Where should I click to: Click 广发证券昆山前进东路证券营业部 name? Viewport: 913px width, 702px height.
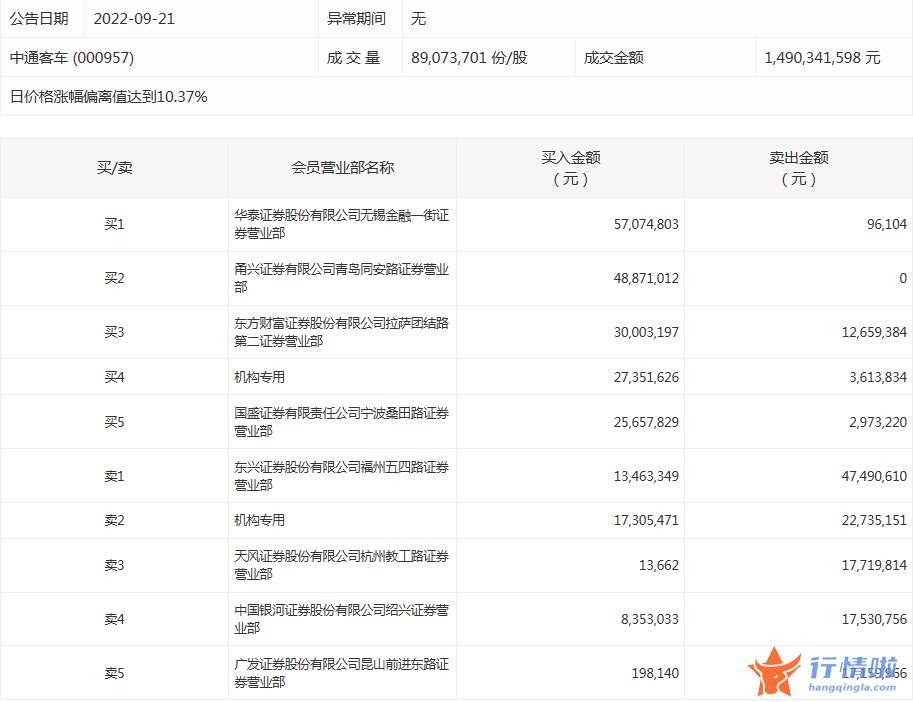pyautogui.click(x=342, y=673)
